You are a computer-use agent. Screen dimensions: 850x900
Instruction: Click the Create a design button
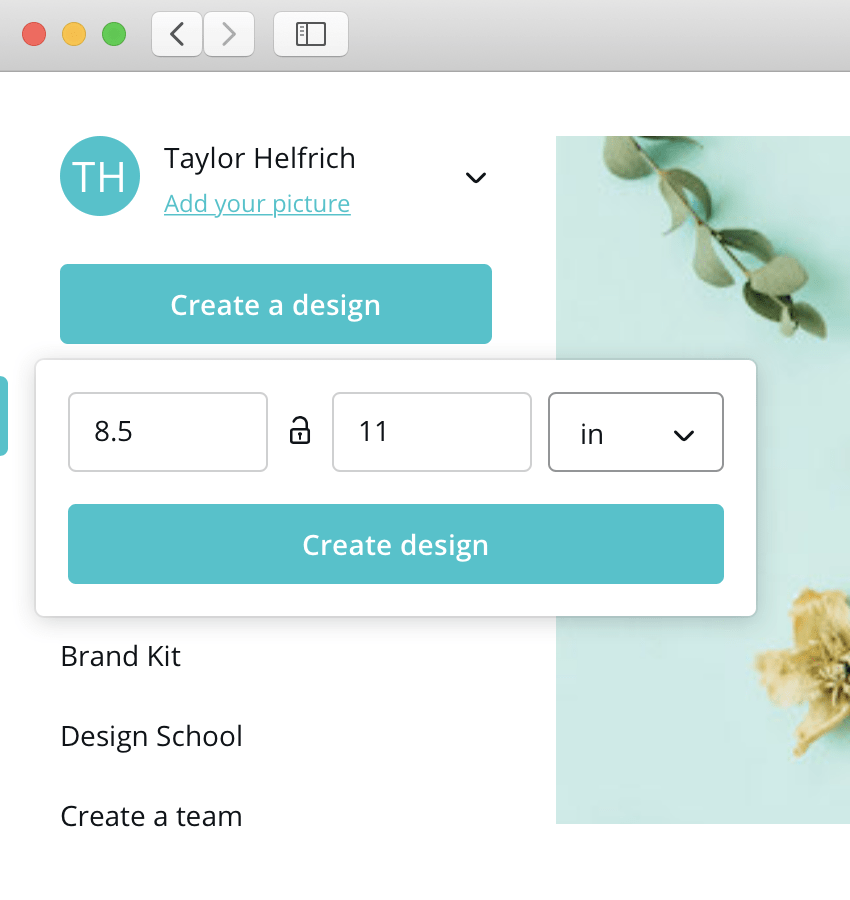coord(276,303)
